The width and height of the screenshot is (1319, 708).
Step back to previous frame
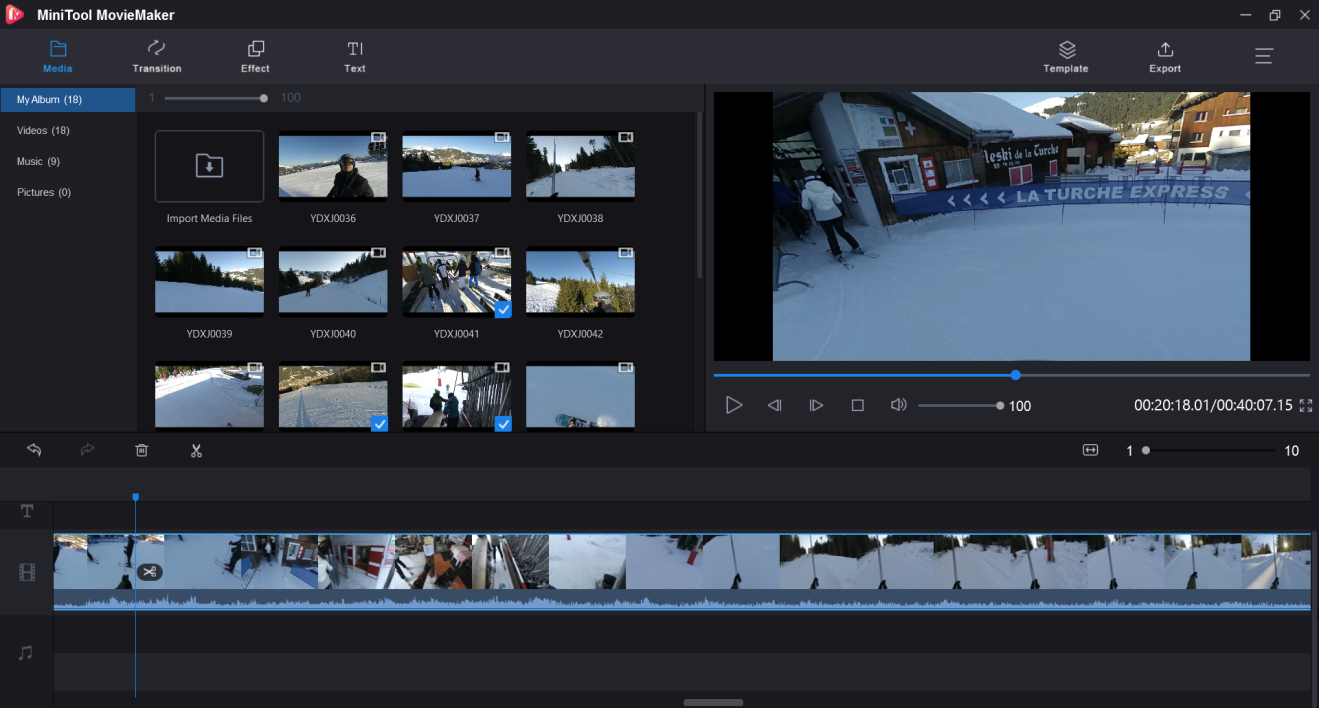(x=774, y=405)
